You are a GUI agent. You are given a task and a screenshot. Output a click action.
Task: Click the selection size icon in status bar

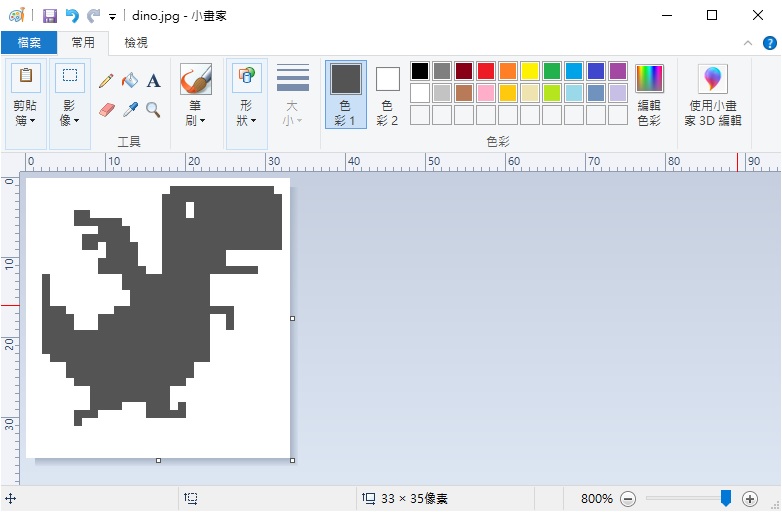[x=191, y=498]
